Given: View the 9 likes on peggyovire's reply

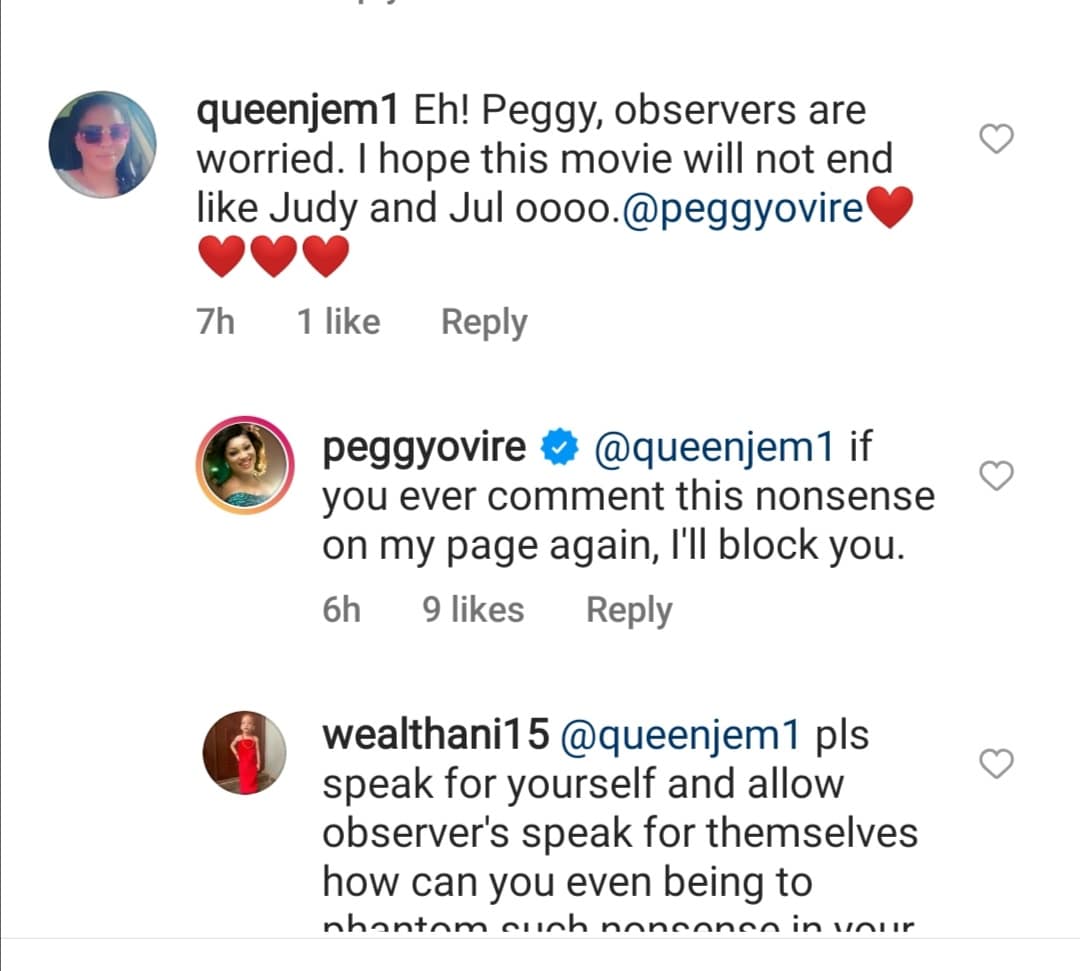Looking at the screenshot, I should pyautogui.click(x=472, y=609).
